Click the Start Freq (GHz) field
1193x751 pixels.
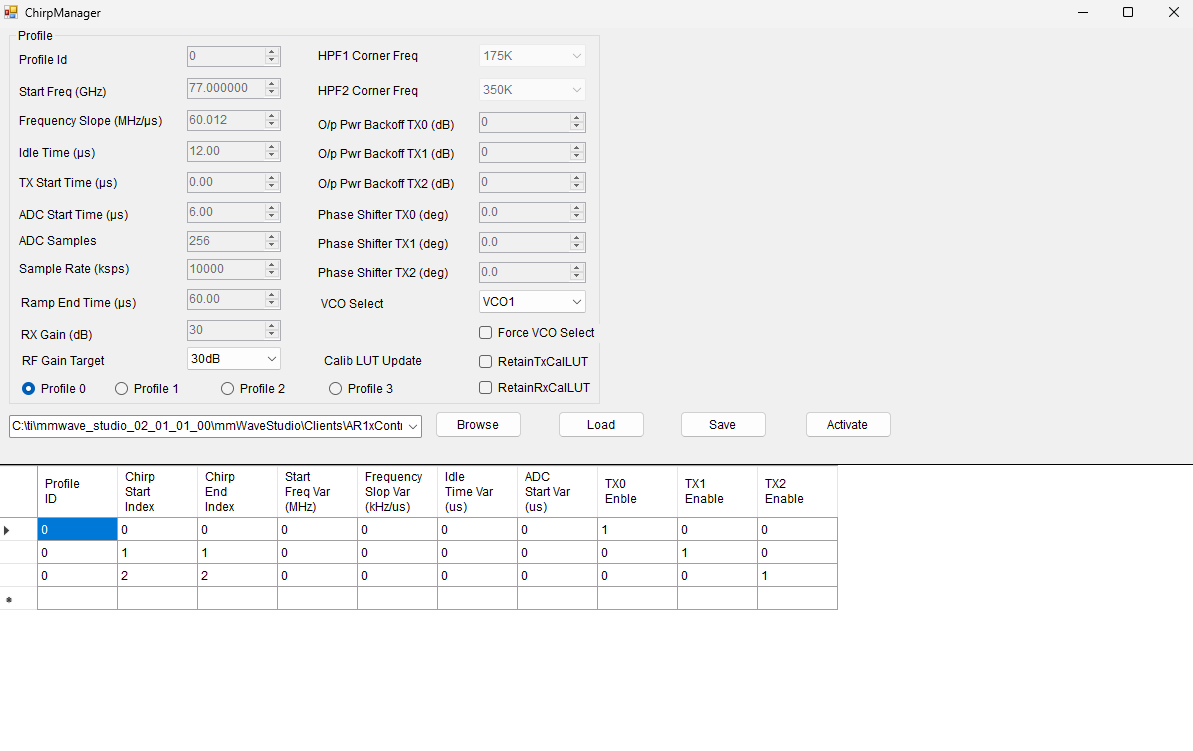coord(234,88)
